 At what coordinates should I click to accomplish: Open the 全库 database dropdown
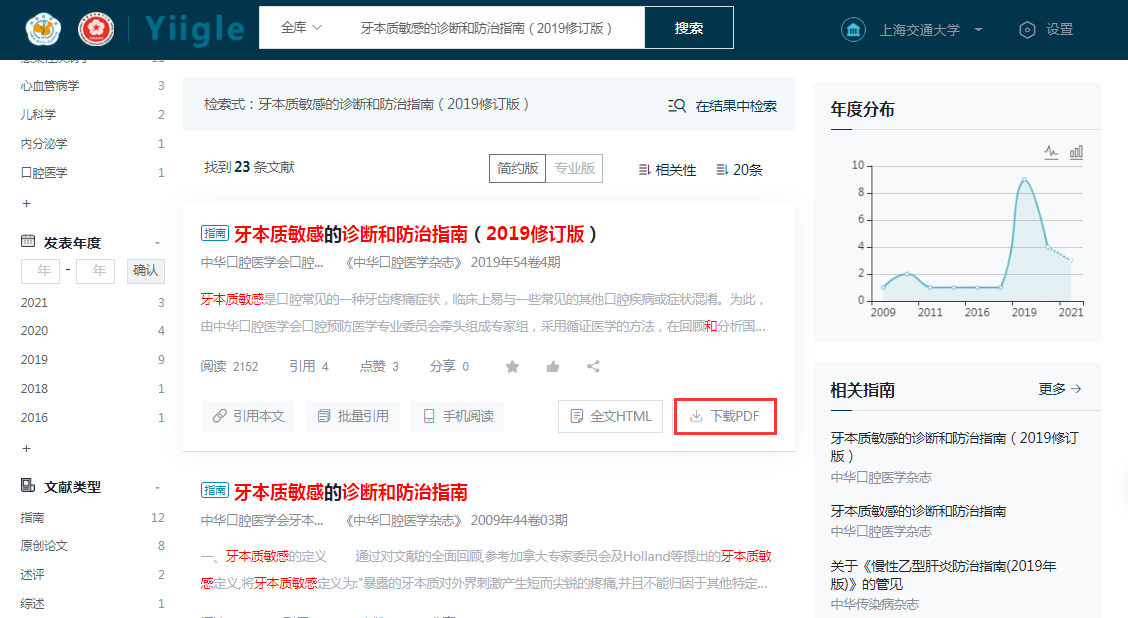click(301, 27)
